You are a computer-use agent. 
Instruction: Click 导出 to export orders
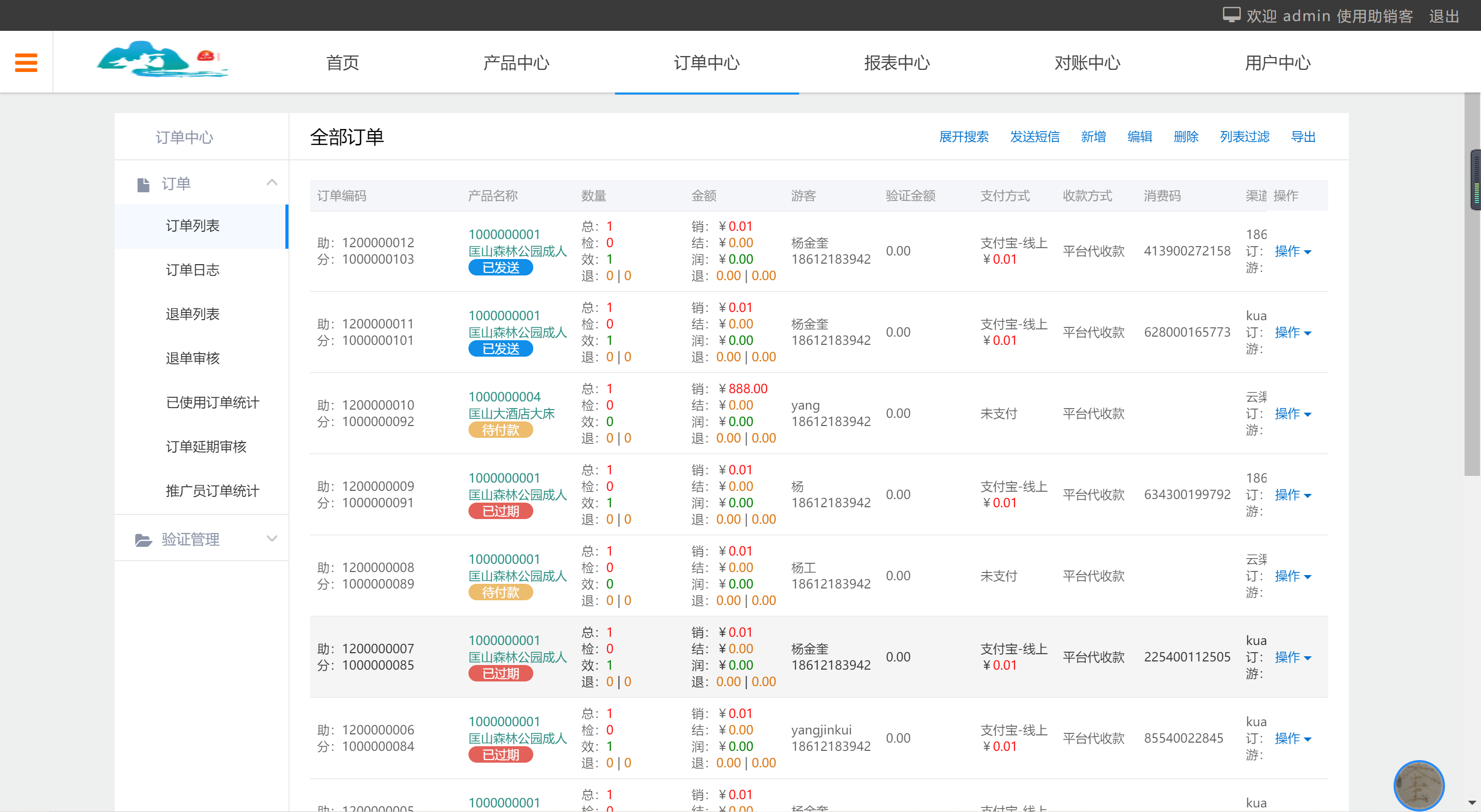pos(1304,137)
